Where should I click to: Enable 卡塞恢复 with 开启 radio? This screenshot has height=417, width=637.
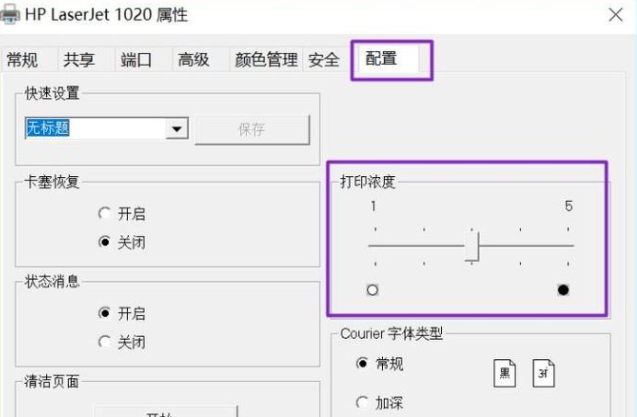click(x=122, y=213)
